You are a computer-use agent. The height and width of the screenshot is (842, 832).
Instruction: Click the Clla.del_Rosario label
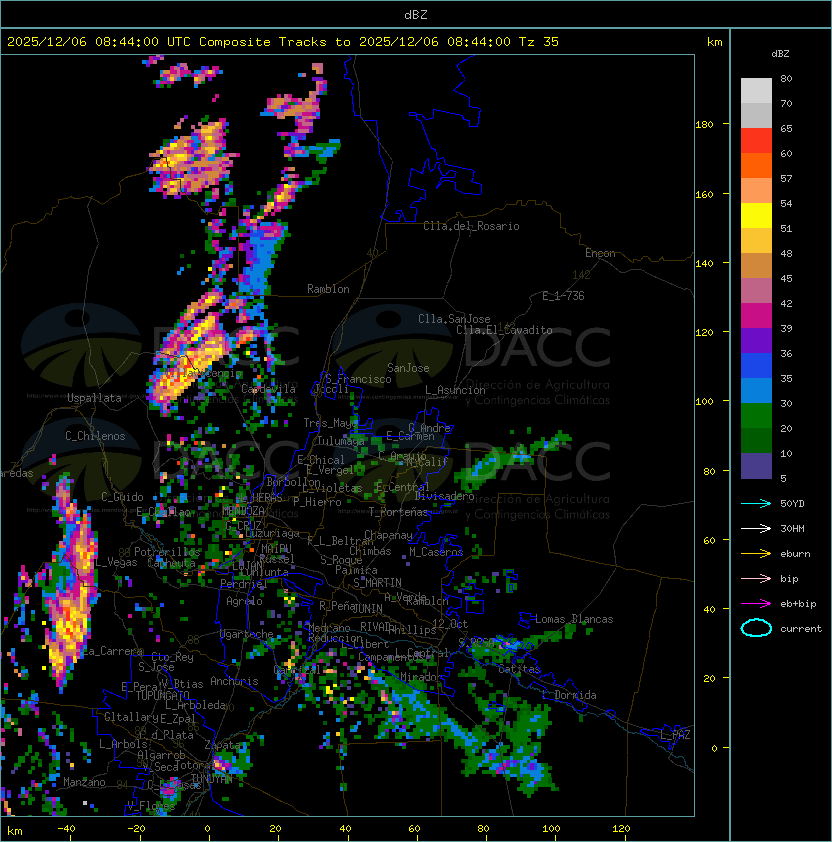tap(471, 226)
